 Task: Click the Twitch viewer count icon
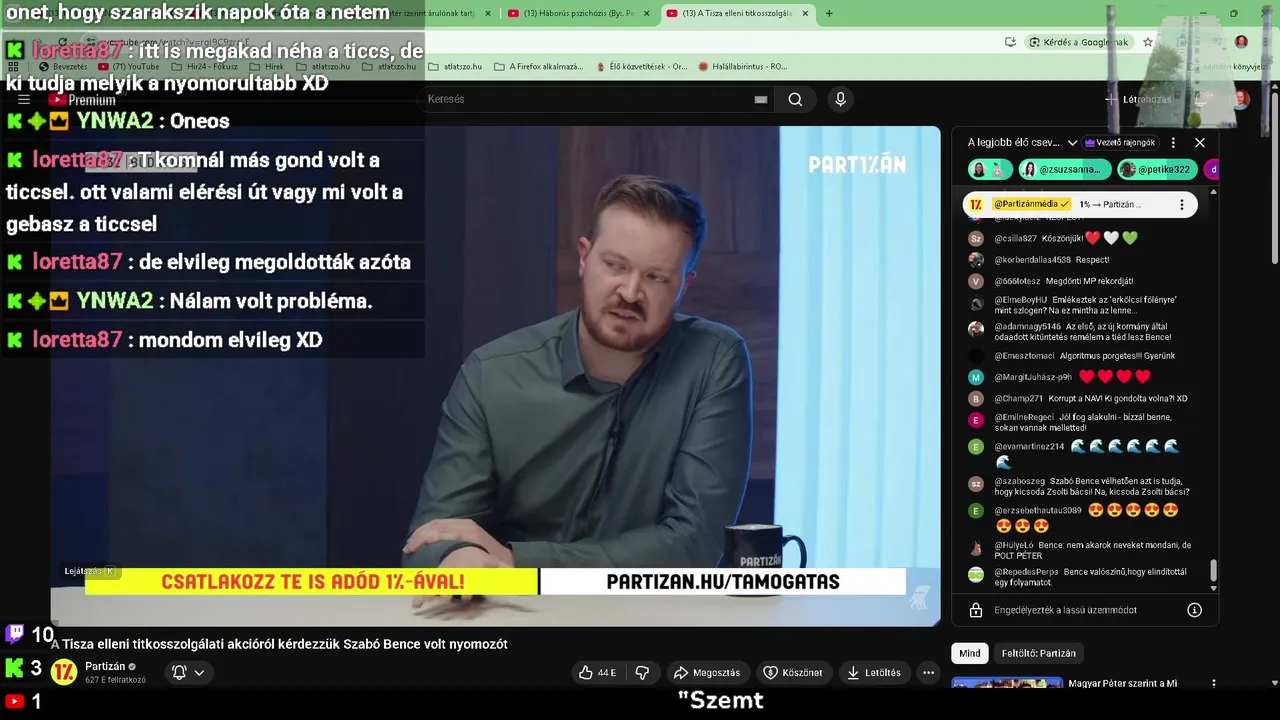click(x=15, y=633)
